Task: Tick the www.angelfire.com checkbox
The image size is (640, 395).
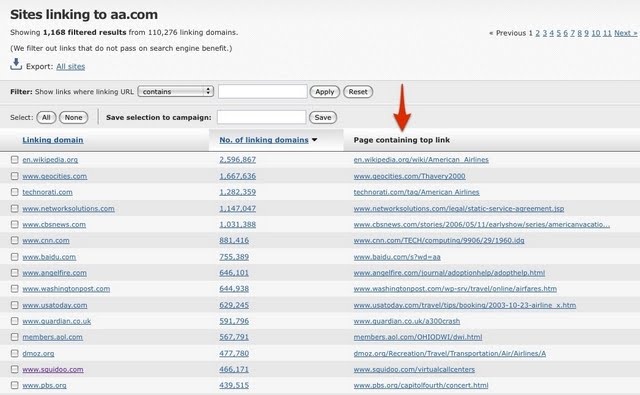Action: point(15,273)
